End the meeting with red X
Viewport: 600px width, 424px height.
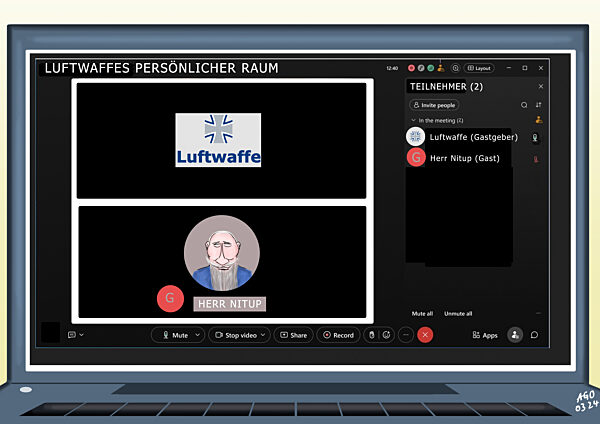point(425,335)
